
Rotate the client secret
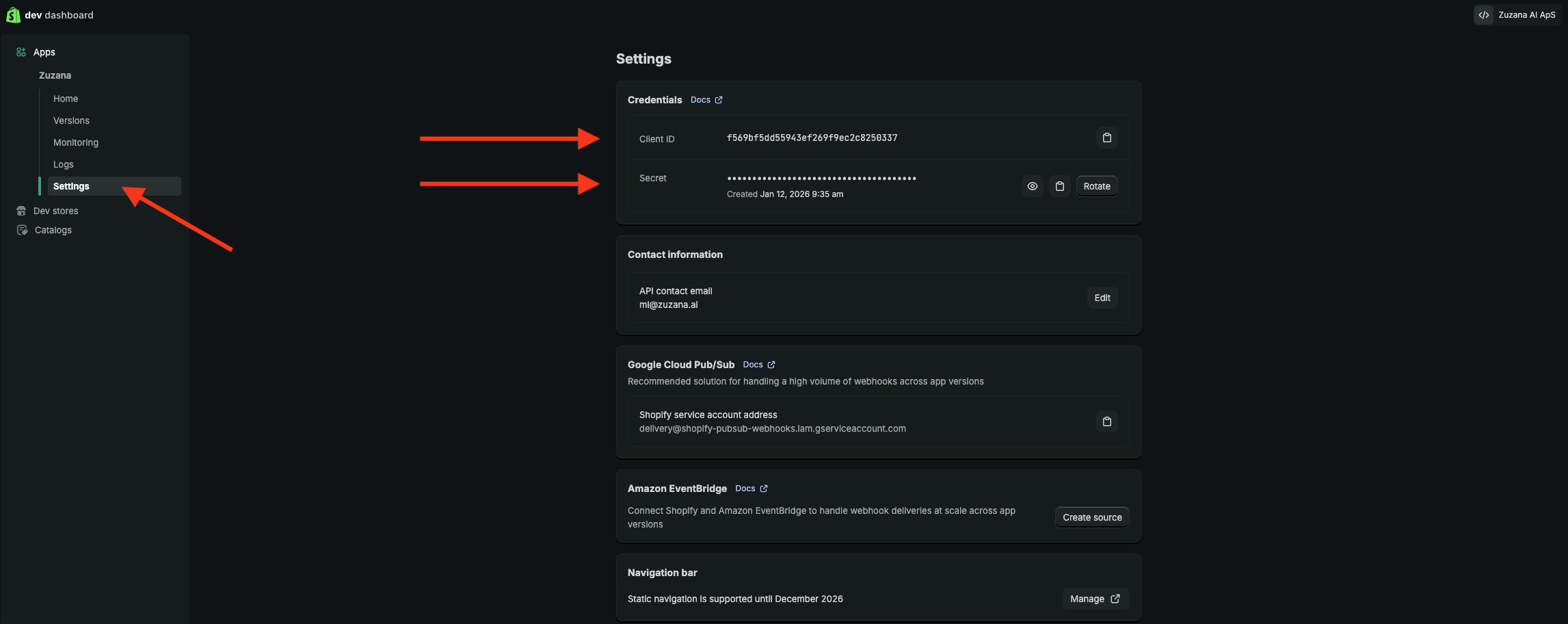coord(1096,186)
